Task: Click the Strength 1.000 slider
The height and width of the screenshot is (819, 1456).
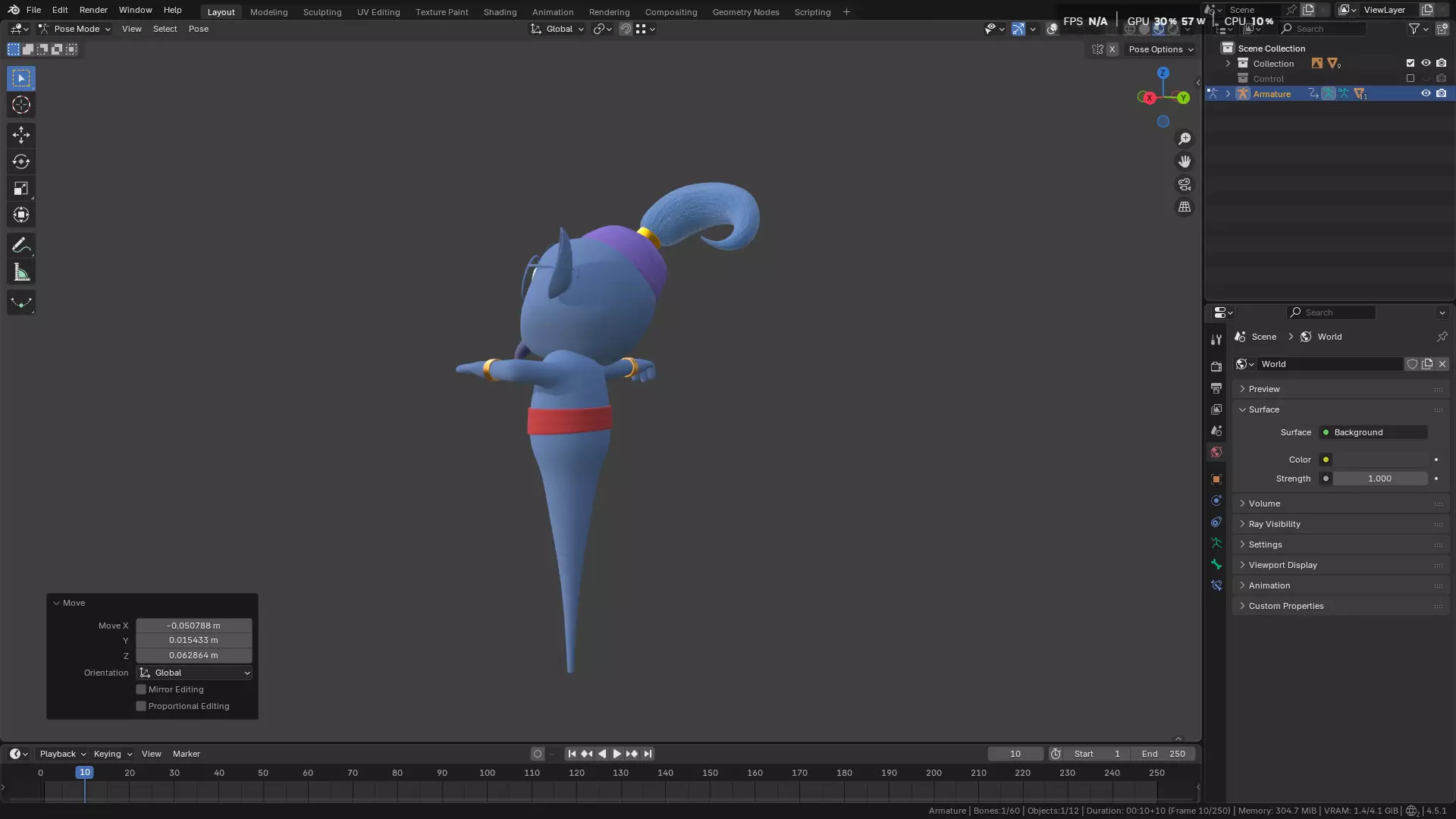Action: (x=1380, y=479)
